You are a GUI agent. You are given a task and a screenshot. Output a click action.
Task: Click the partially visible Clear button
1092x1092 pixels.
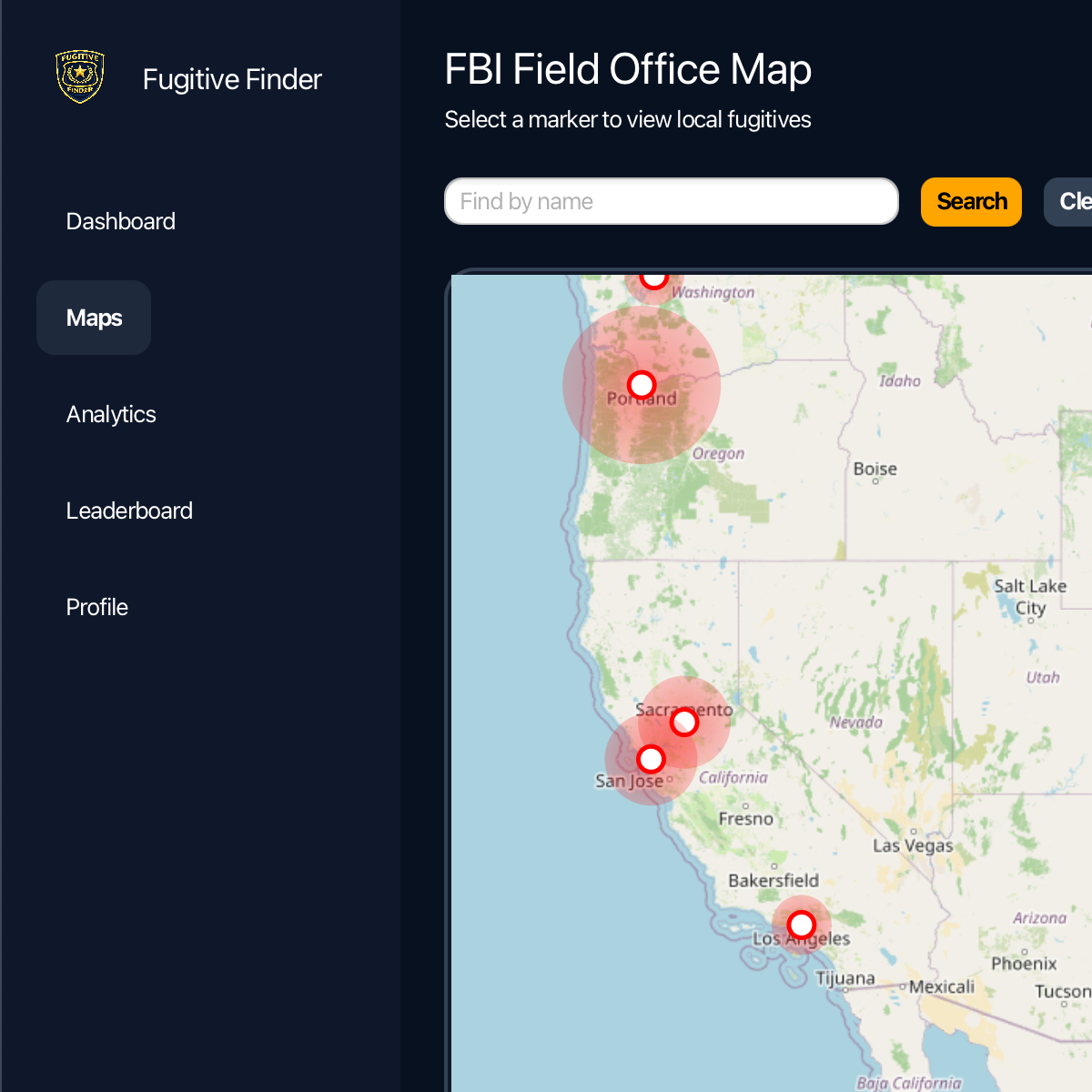pyautogui.click(x=1069, y=201)
